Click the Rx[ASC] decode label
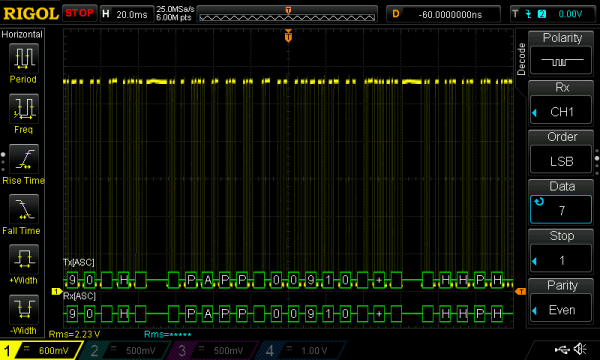600x360 pixels. tap(79, 296)
